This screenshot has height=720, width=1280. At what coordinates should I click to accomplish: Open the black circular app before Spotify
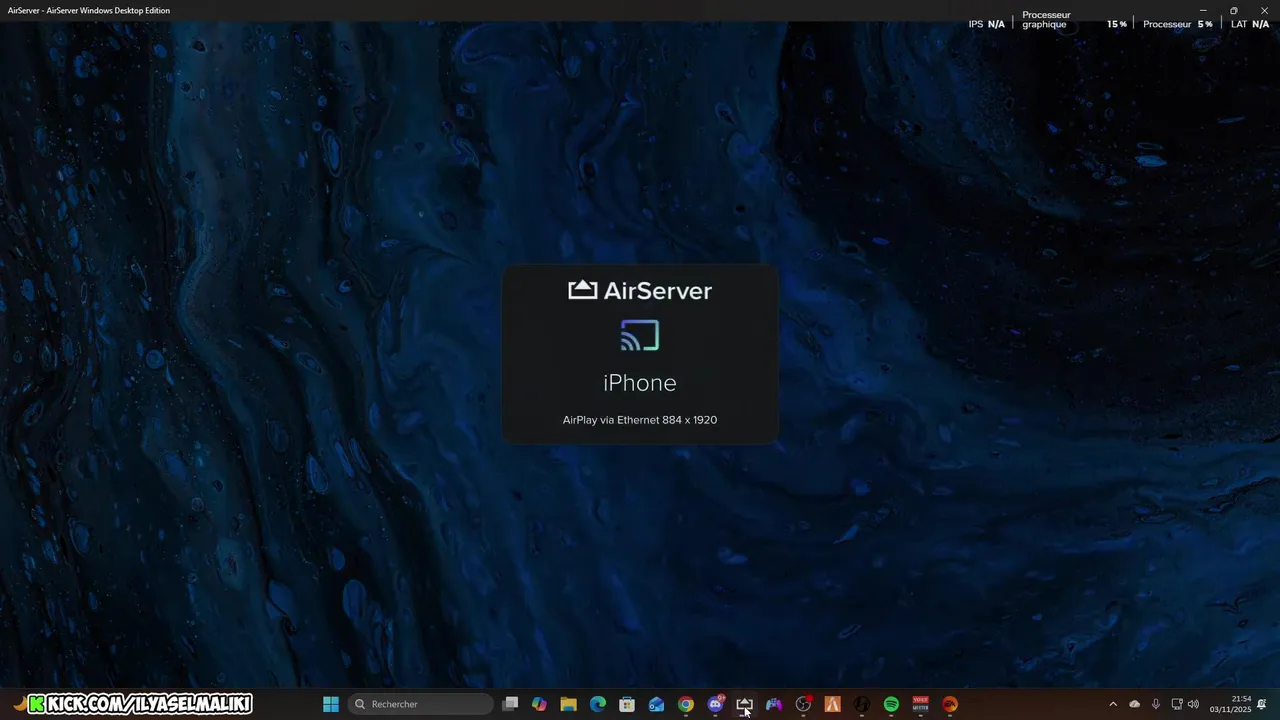862,704
